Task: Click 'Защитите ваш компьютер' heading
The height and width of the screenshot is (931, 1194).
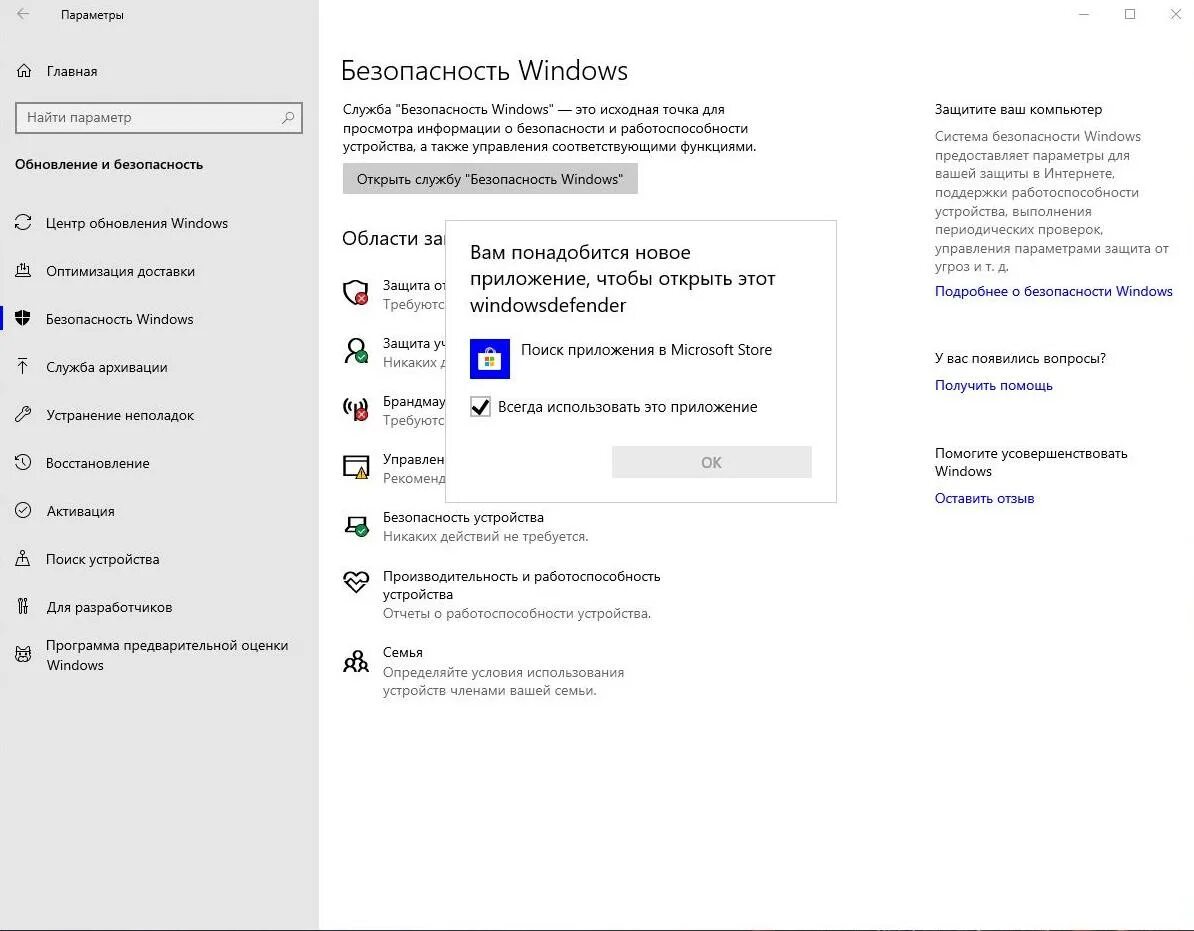Action: click(1018, 110)
